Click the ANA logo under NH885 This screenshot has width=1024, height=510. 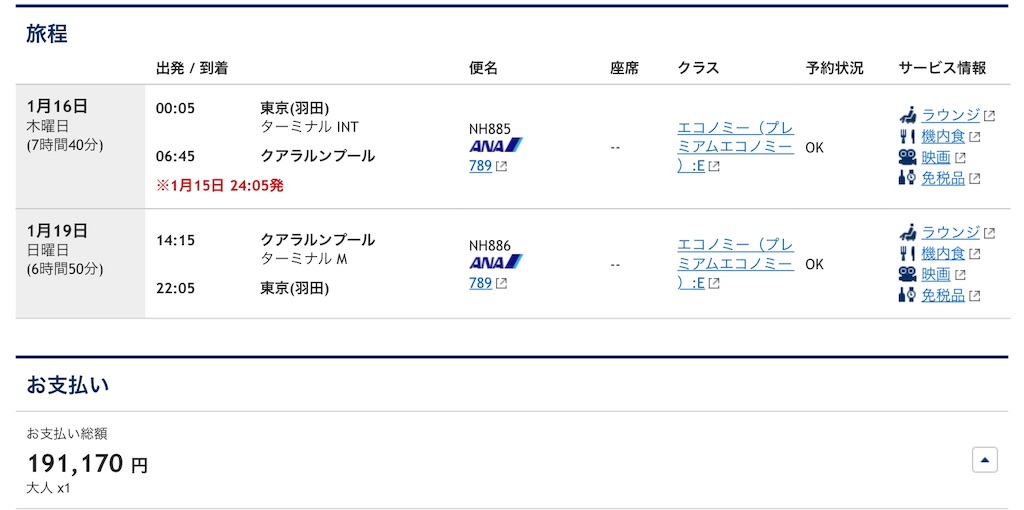[496, 146]
